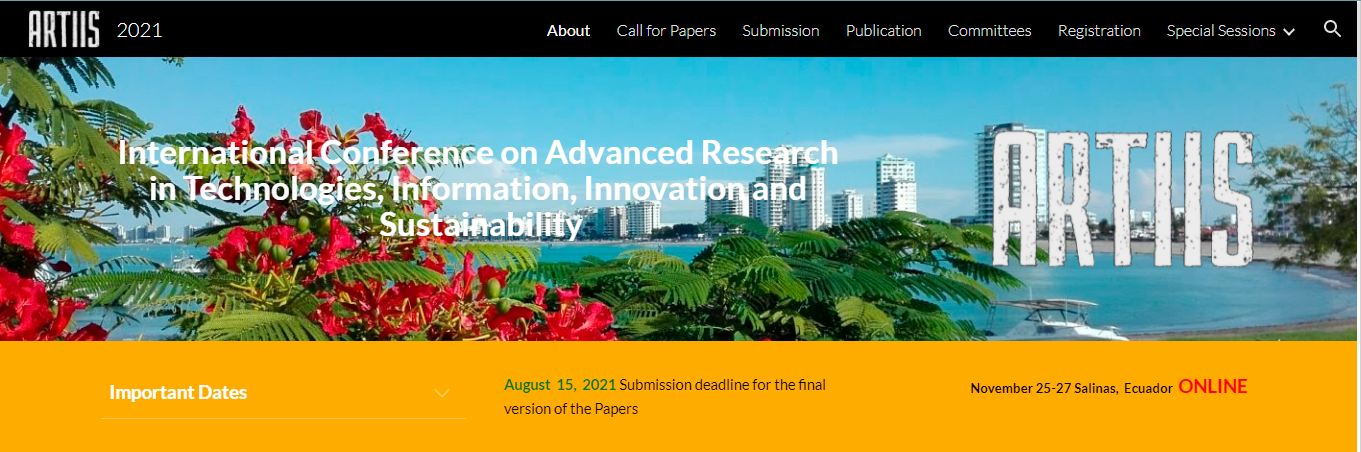The image size is (1361, 452).
Task: Go to Registration page
Action: click(1099, 31)
